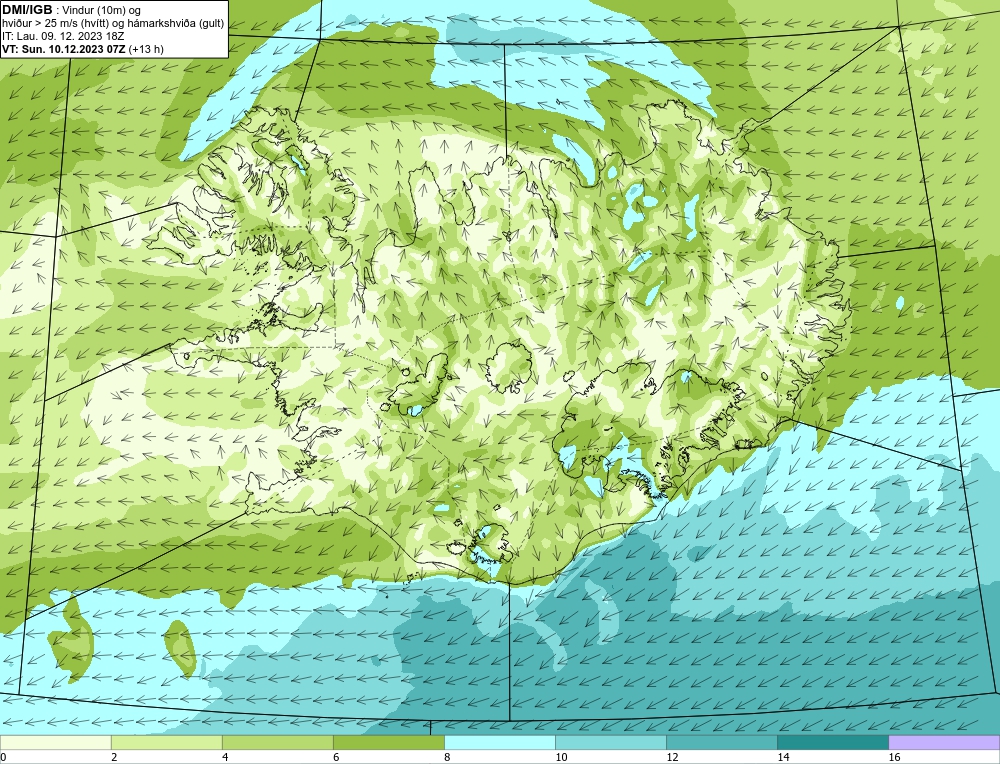
Task: Click the legend scale label '16'
Action: click(894, 757)
